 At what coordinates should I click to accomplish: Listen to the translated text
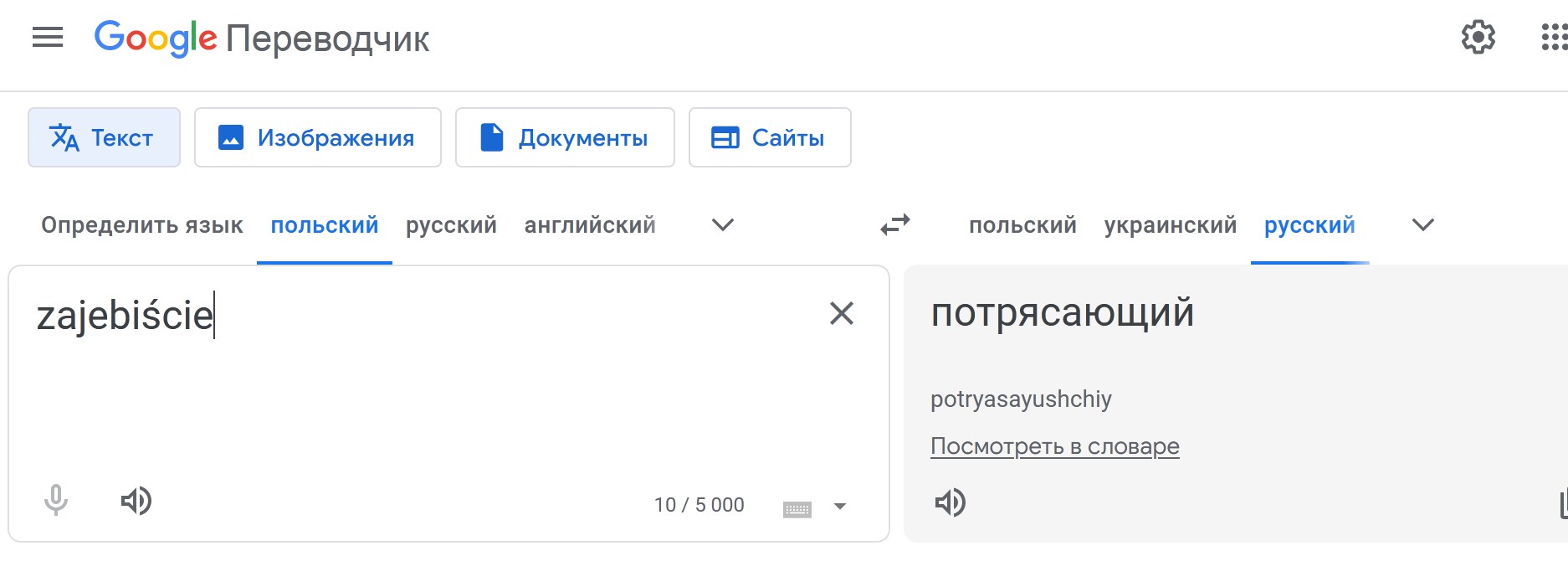(950, 502)
